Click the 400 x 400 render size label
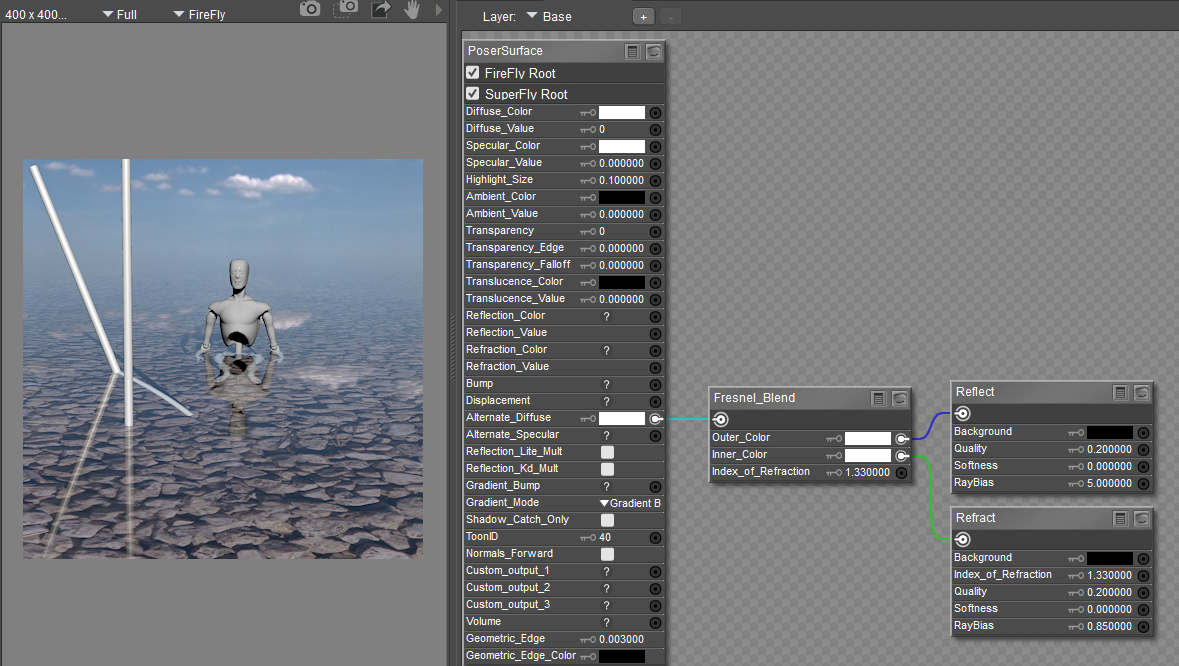Viewport: 1179px width, 666px height. (x=37, y=15)
